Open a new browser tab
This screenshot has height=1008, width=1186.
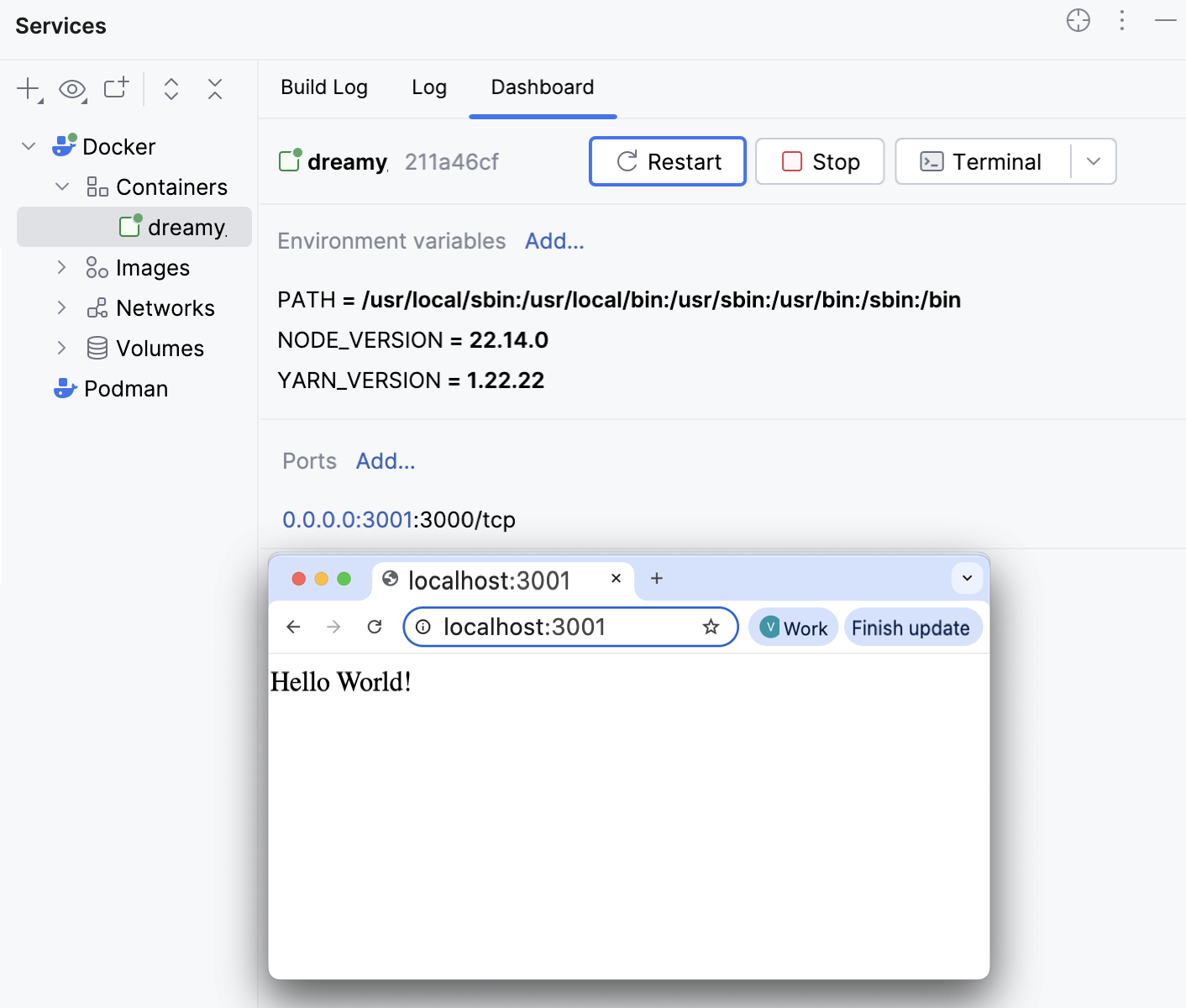click(x=657, y=578)
